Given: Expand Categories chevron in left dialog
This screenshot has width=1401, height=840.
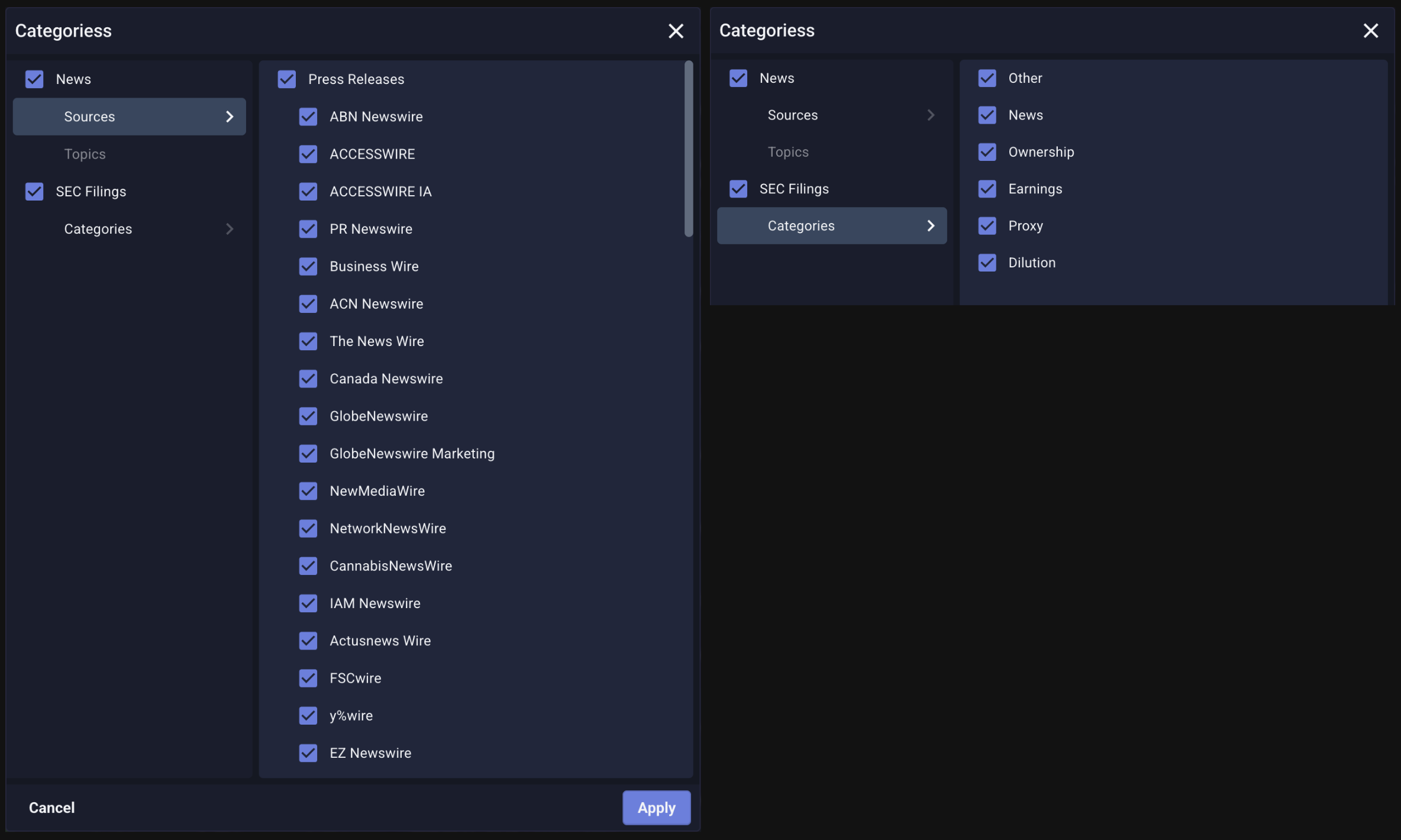Looking at the screenshot, I should 230,229.
